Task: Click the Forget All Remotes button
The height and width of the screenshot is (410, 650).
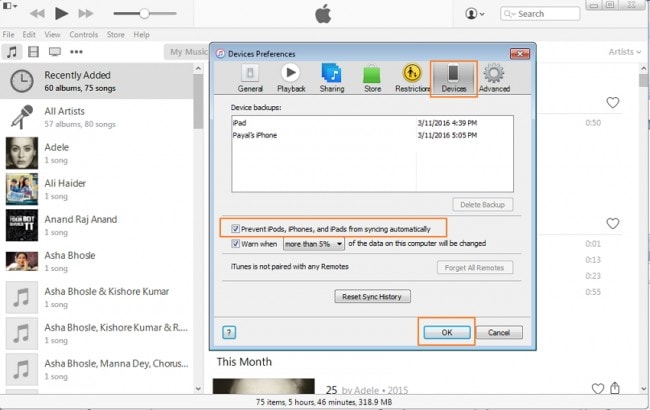Action: (x=475, y=268)
